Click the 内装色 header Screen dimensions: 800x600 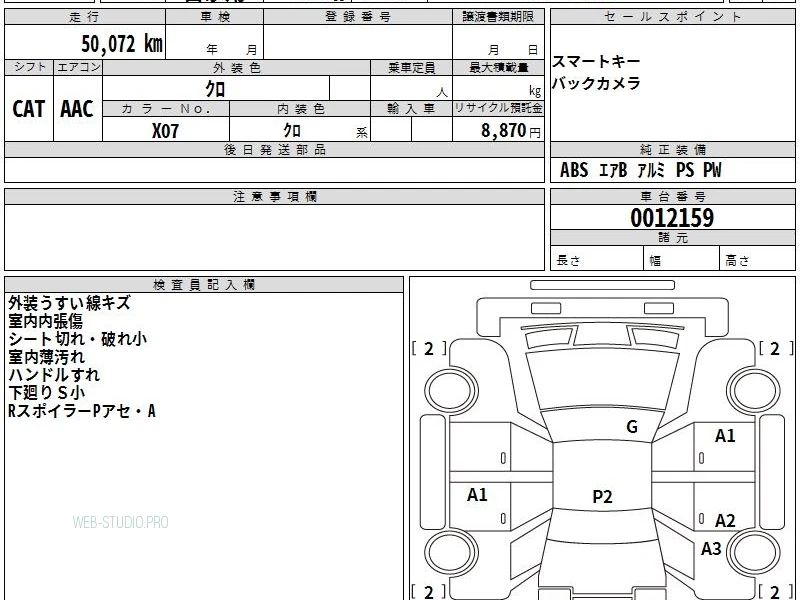click(x=300, y=109)
